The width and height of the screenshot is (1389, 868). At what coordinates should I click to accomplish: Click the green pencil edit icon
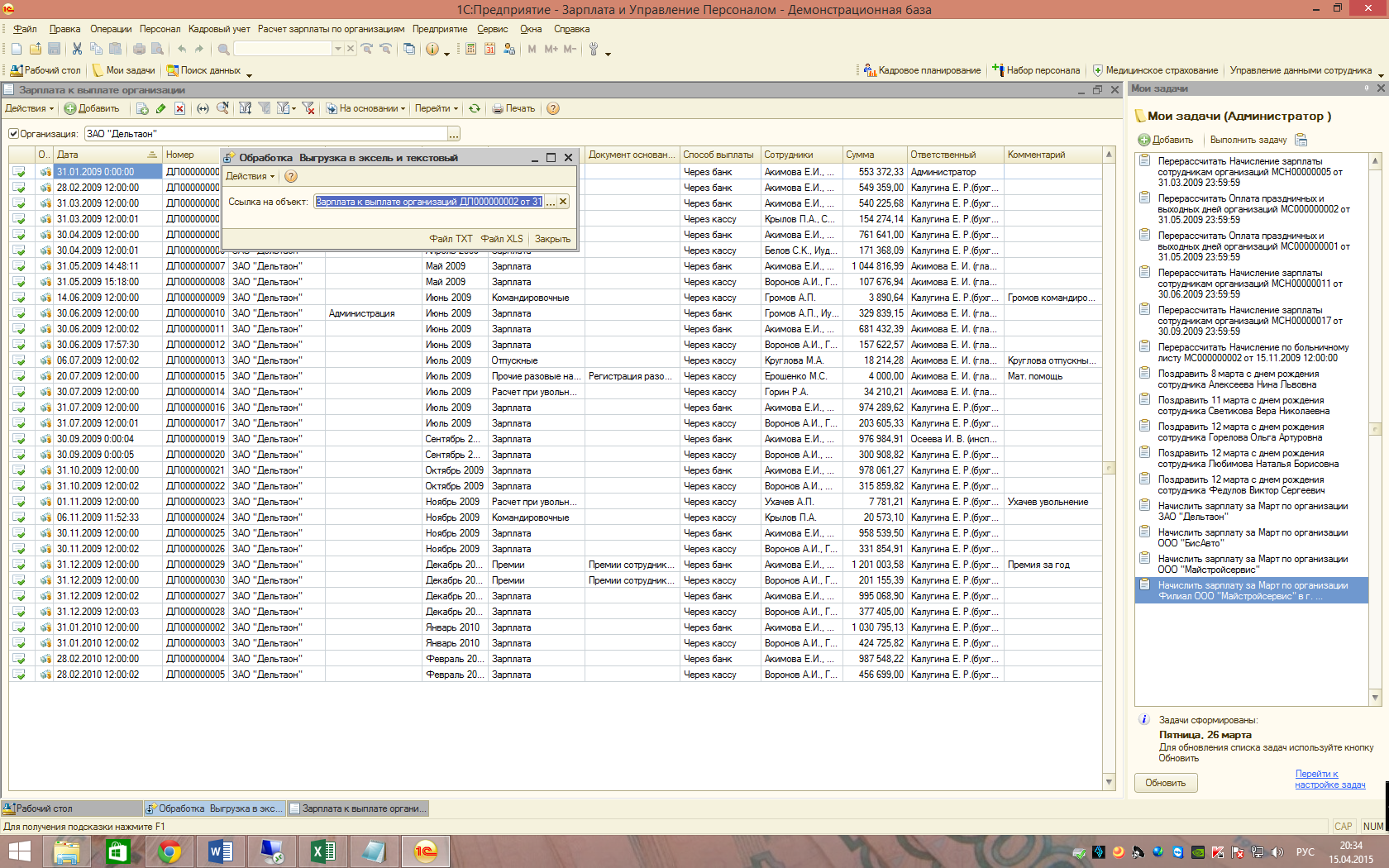tap(160, 108)
